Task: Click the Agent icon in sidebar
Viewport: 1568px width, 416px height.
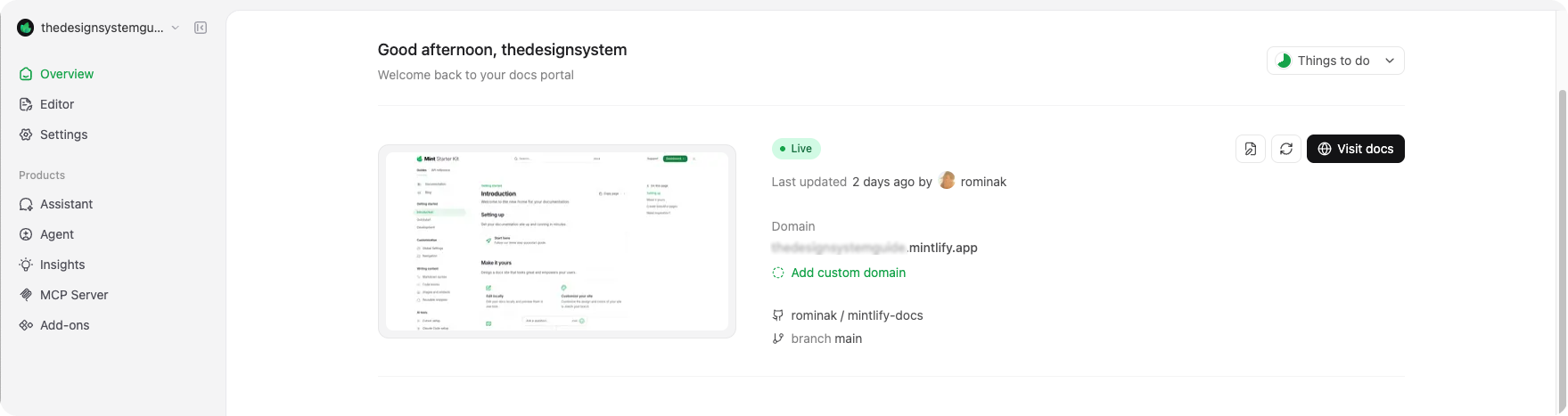Action: 26,234
